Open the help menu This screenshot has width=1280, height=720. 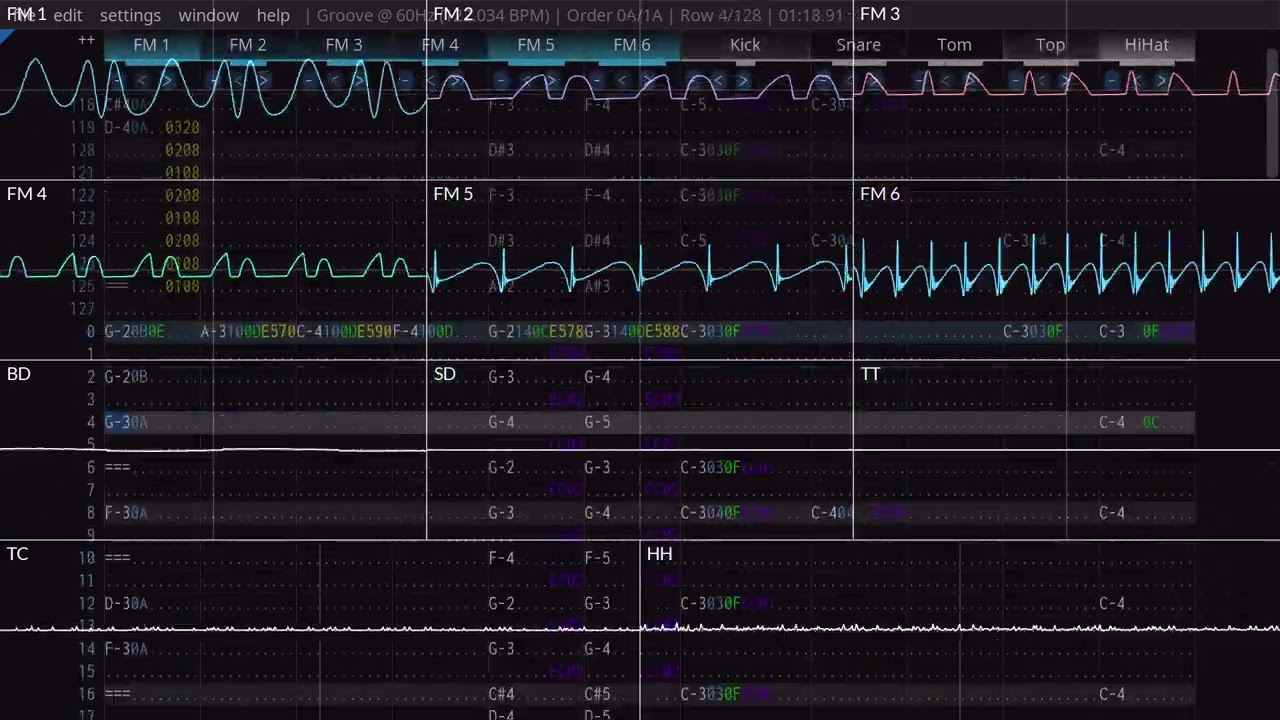click(273, 16)
